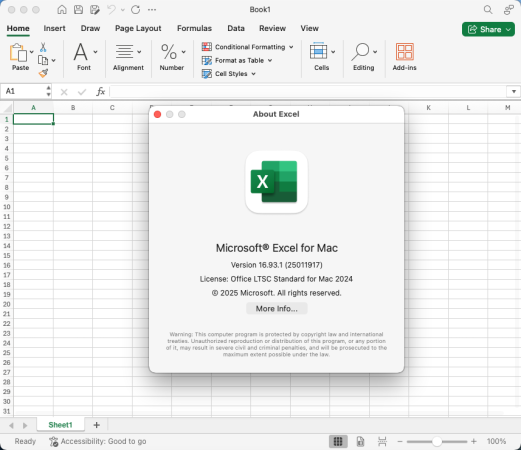Open the Home icon in title bar
The image size is (521, 450).
click(62, 9)
